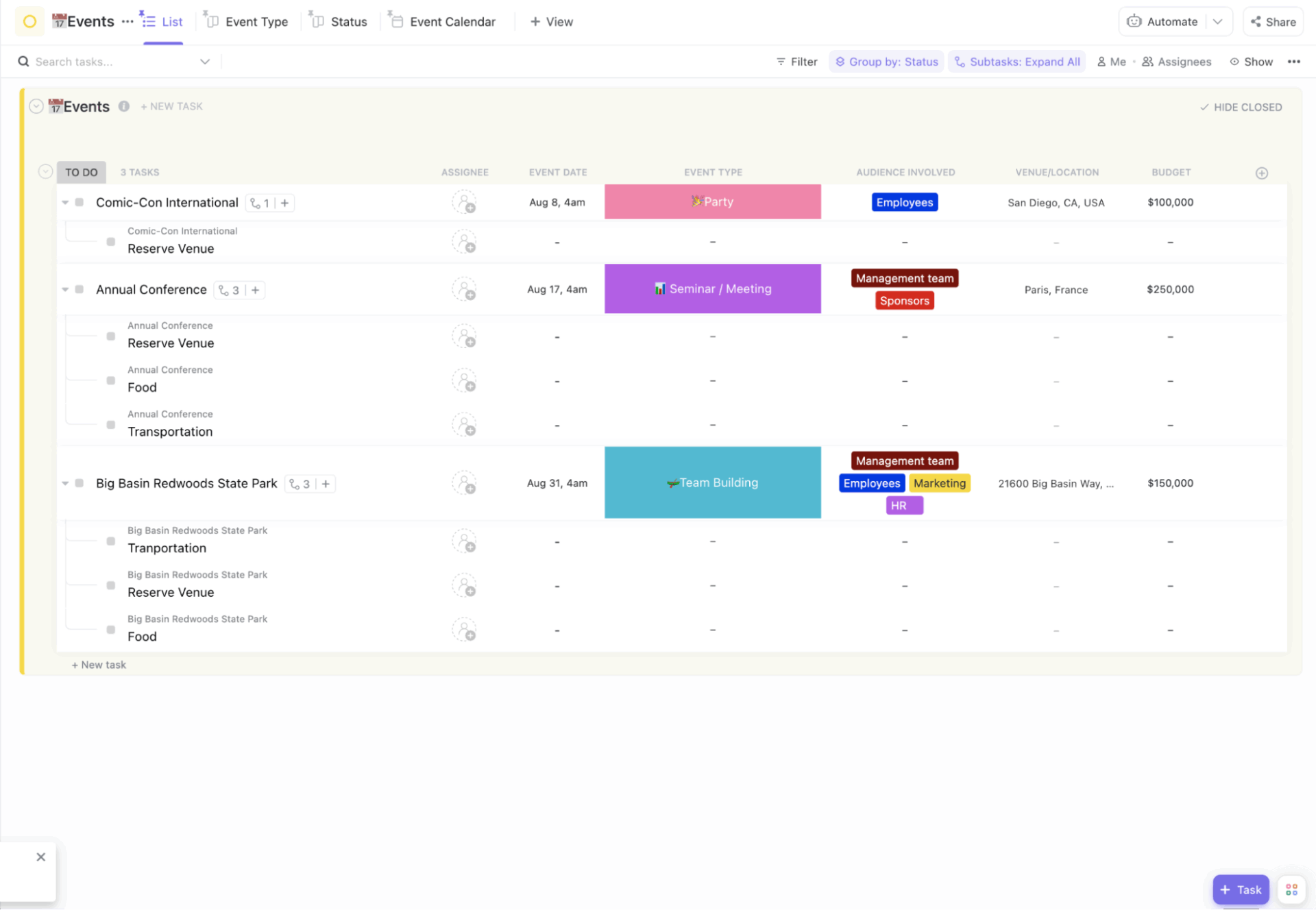Collapse the To Do group
This screenshot has height=910, width=1316.
(45, 171)
